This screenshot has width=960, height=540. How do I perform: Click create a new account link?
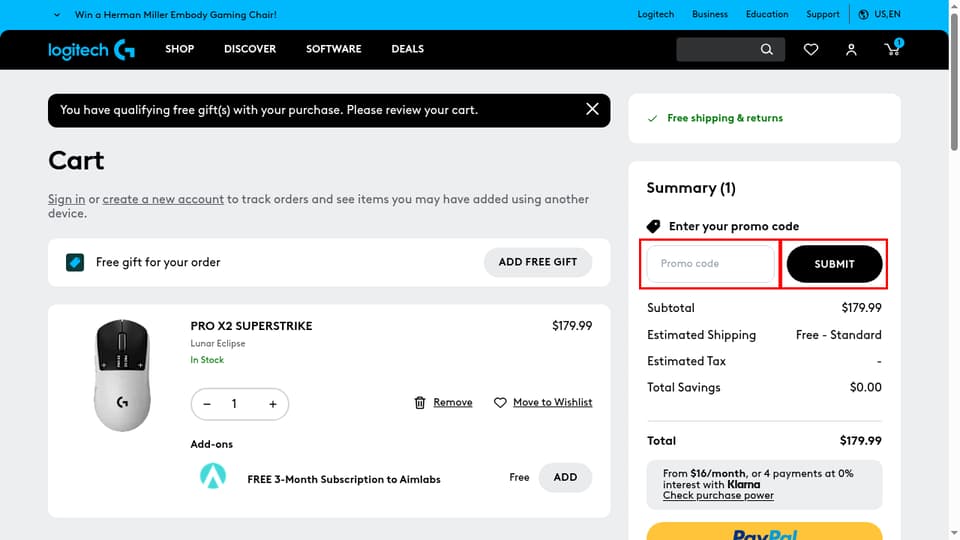tap(163, 199)
